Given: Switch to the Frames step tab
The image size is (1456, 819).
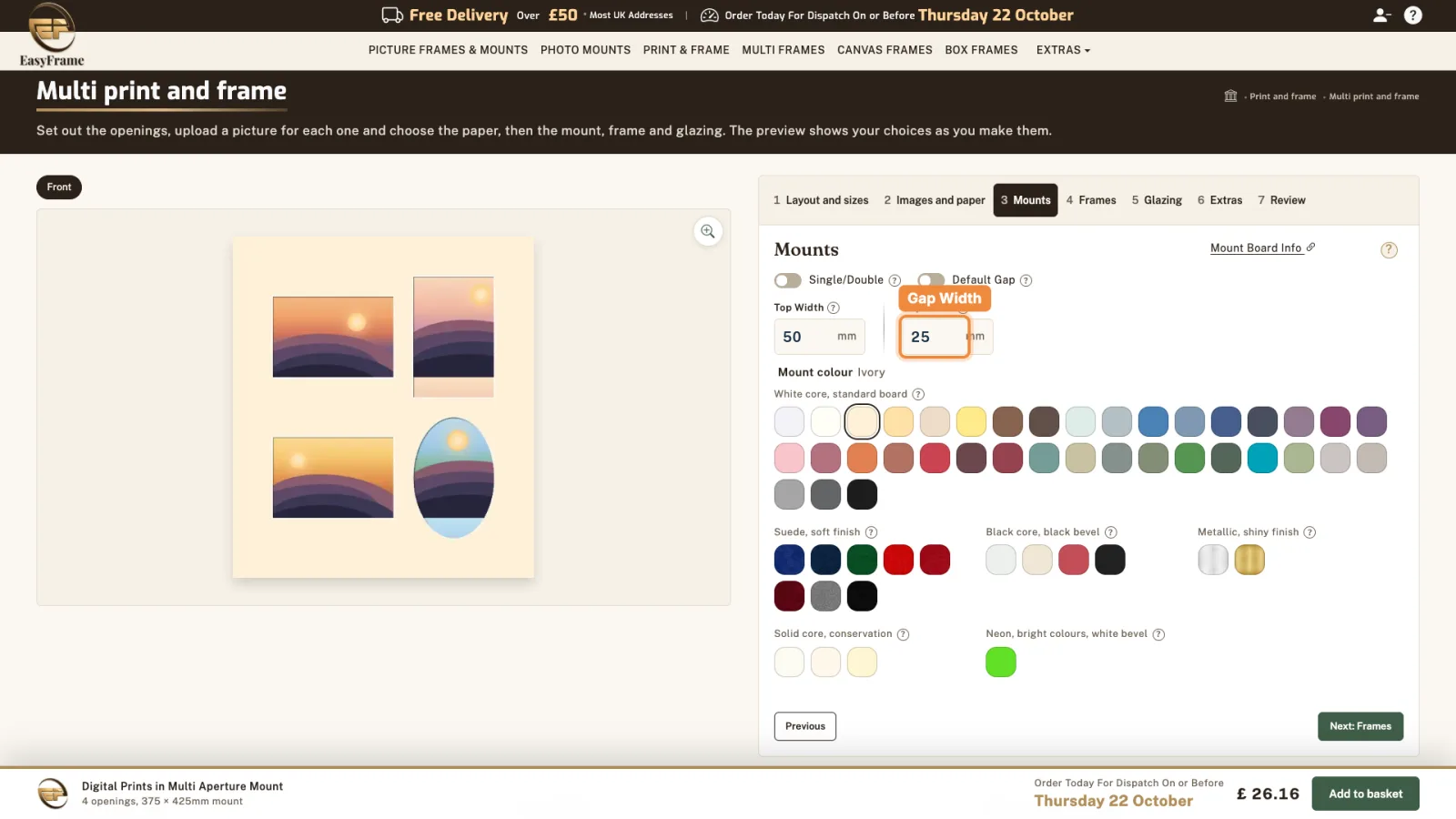Looking at the screenshot, I should tap(1091, 200).
